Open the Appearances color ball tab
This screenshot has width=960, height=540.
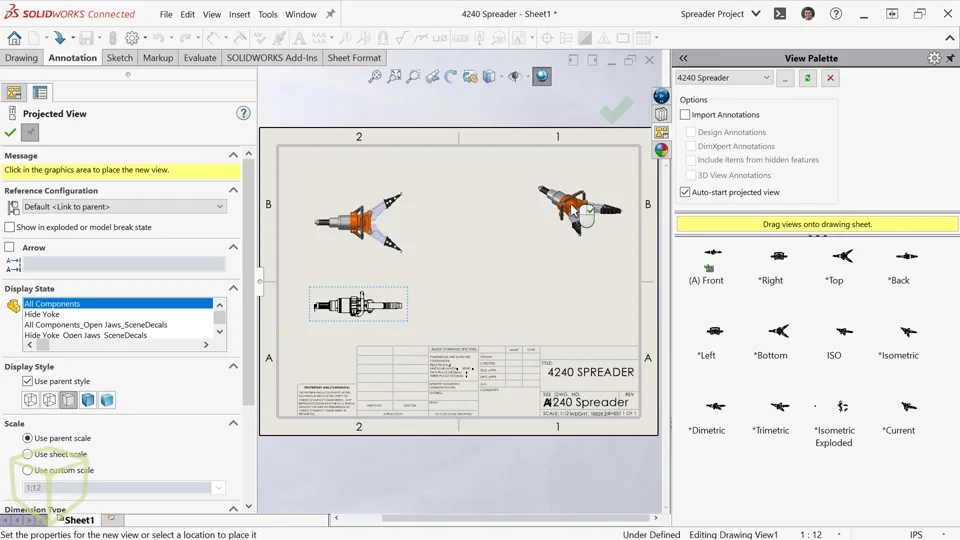(661, 150)
